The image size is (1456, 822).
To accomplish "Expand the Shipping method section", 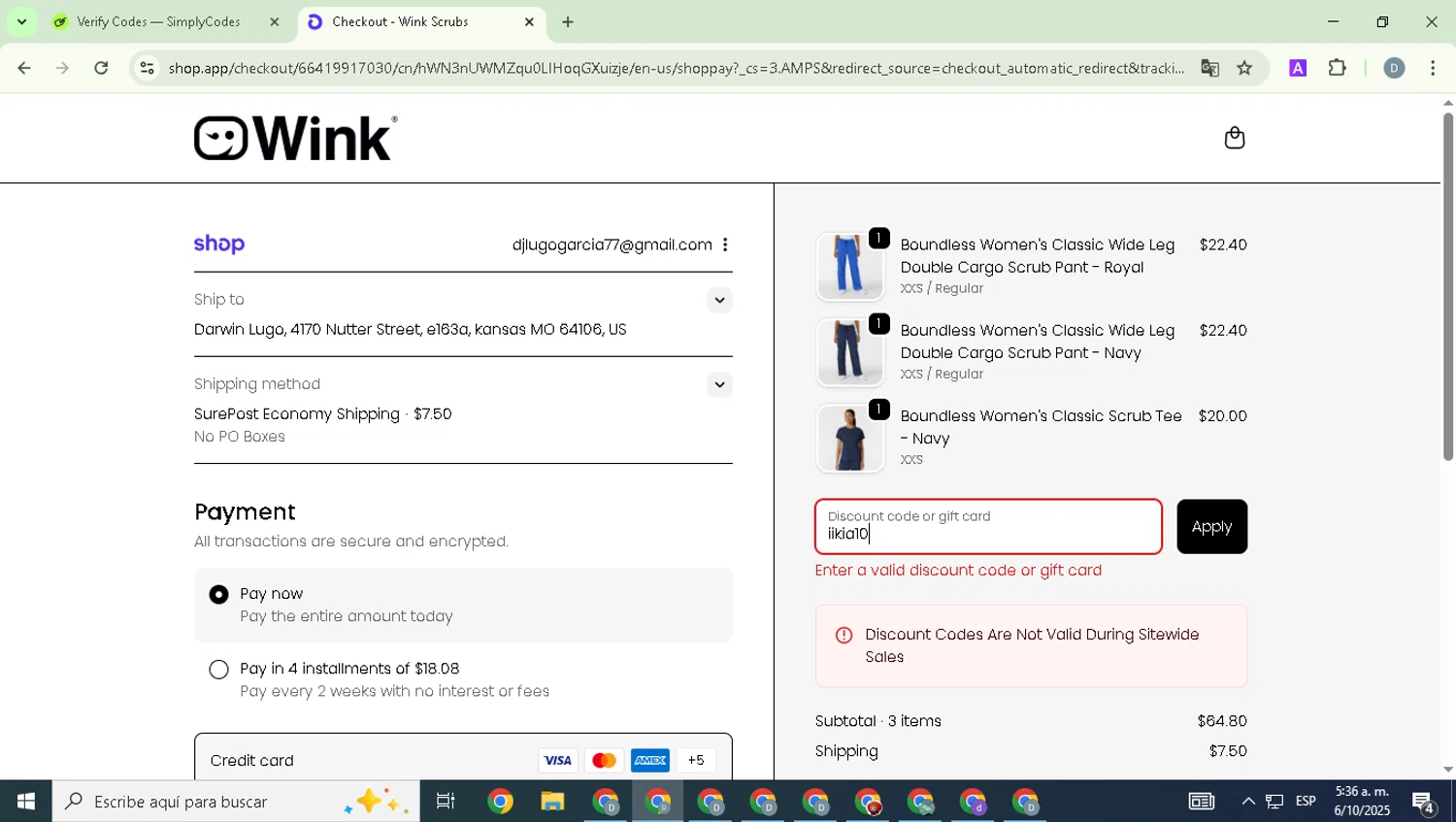I will coord(719,384).
